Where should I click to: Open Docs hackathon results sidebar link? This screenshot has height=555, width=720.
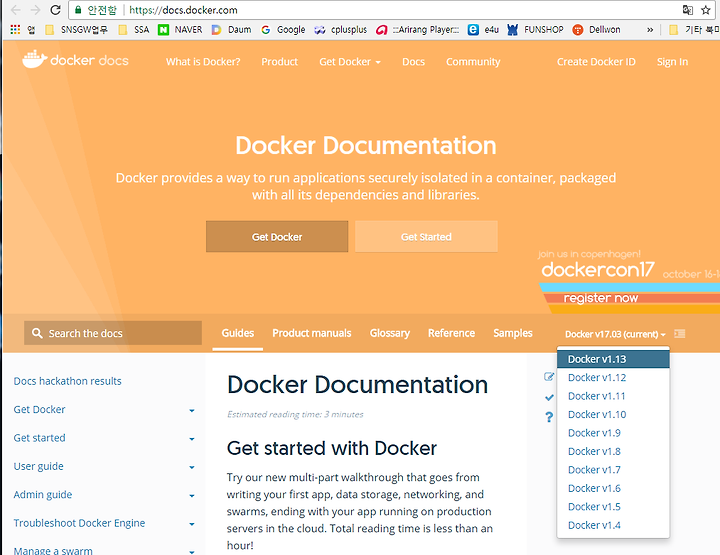coord(68,381)
